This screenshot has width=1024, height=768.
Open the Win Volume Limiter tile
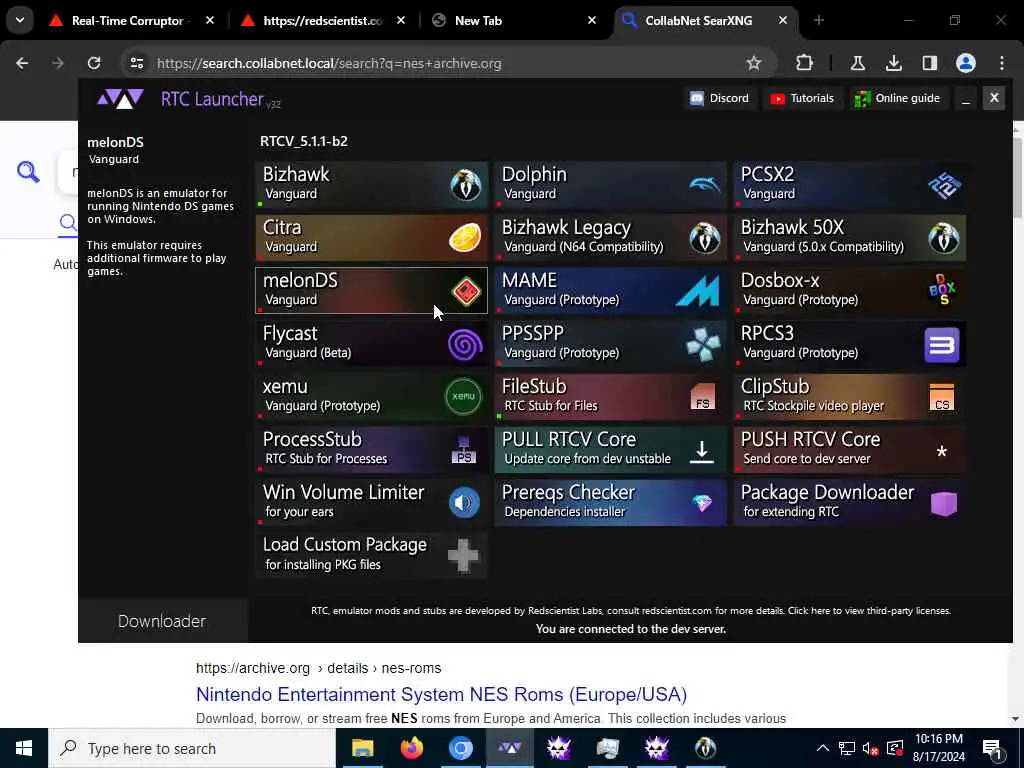coord(371,502)
